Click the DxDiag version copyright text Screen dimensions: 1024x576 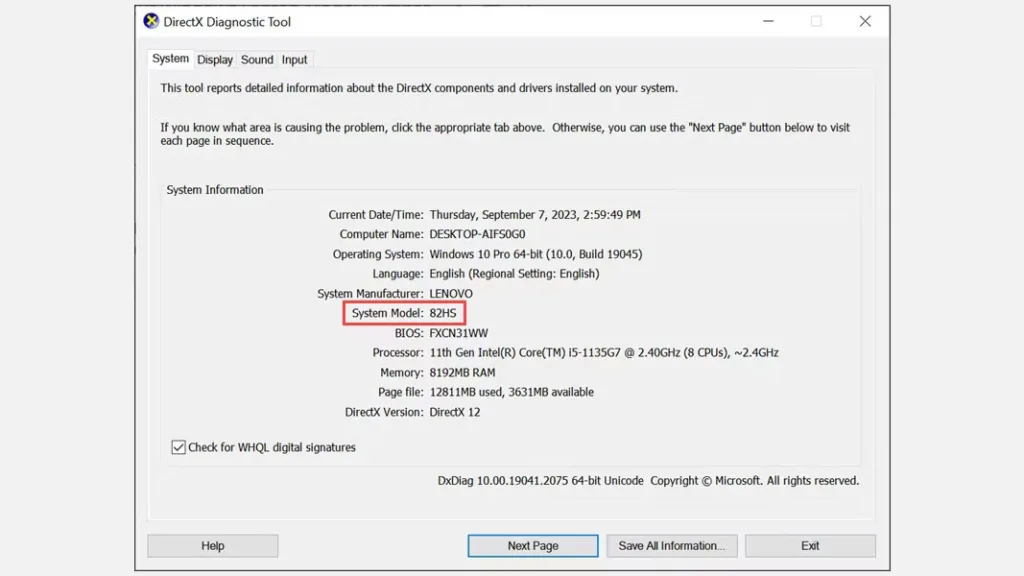[x=648, y=481]
